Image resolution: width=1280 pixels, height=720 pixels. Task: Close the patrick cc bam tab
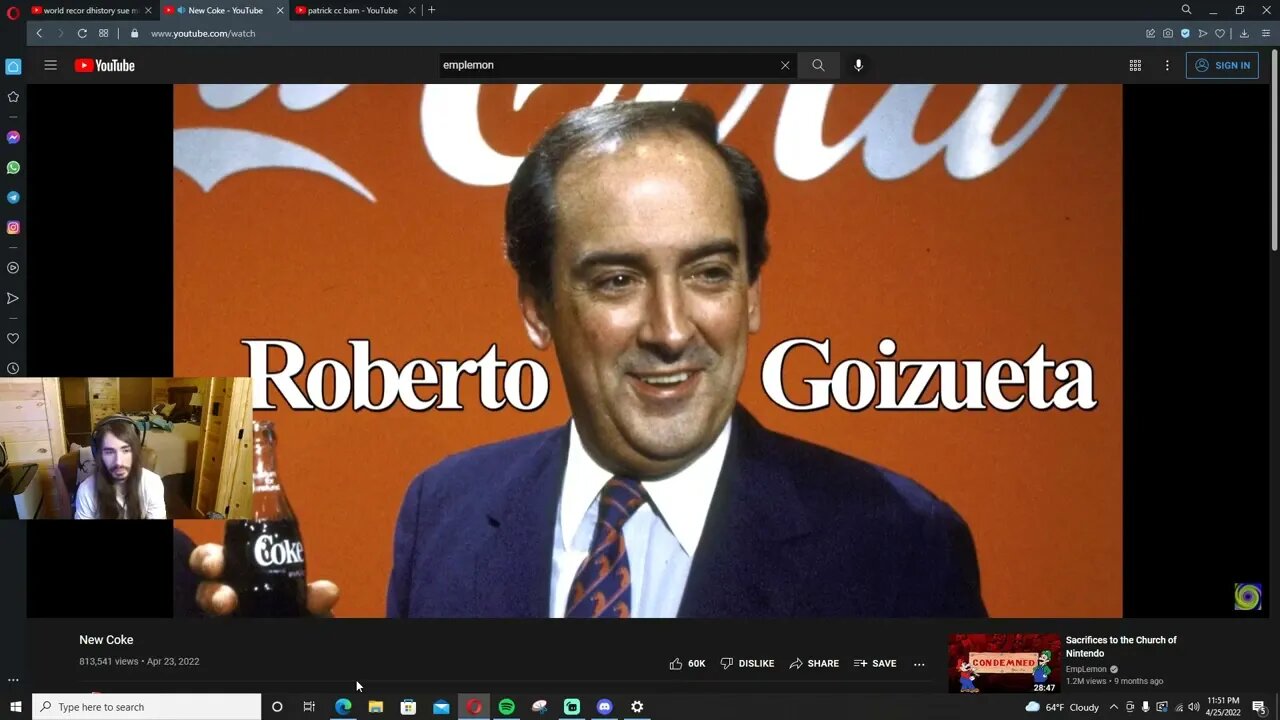click(x=412, y=10)
